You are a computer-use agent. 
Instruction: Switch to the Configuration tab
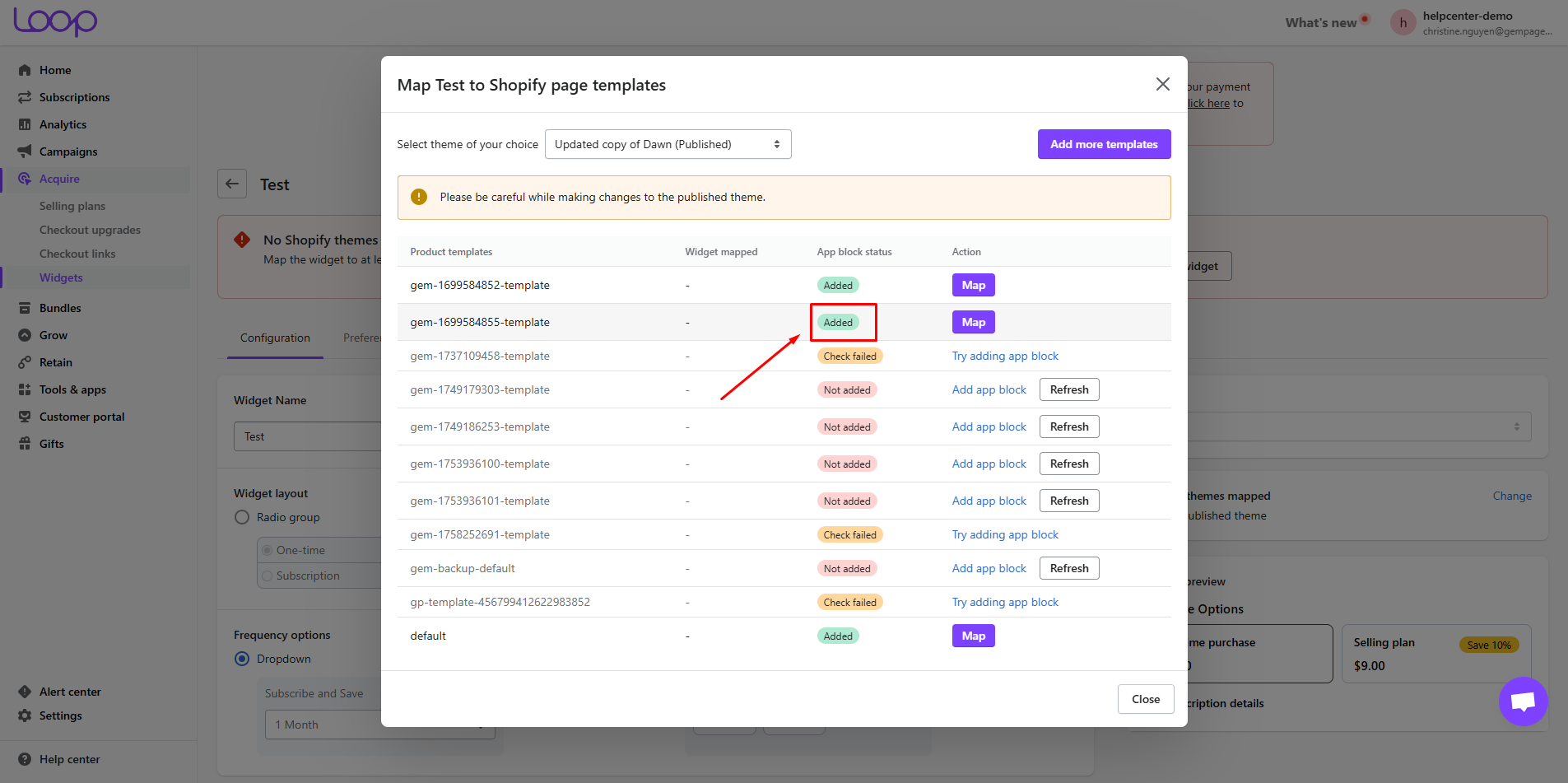(x=275, y=338)
